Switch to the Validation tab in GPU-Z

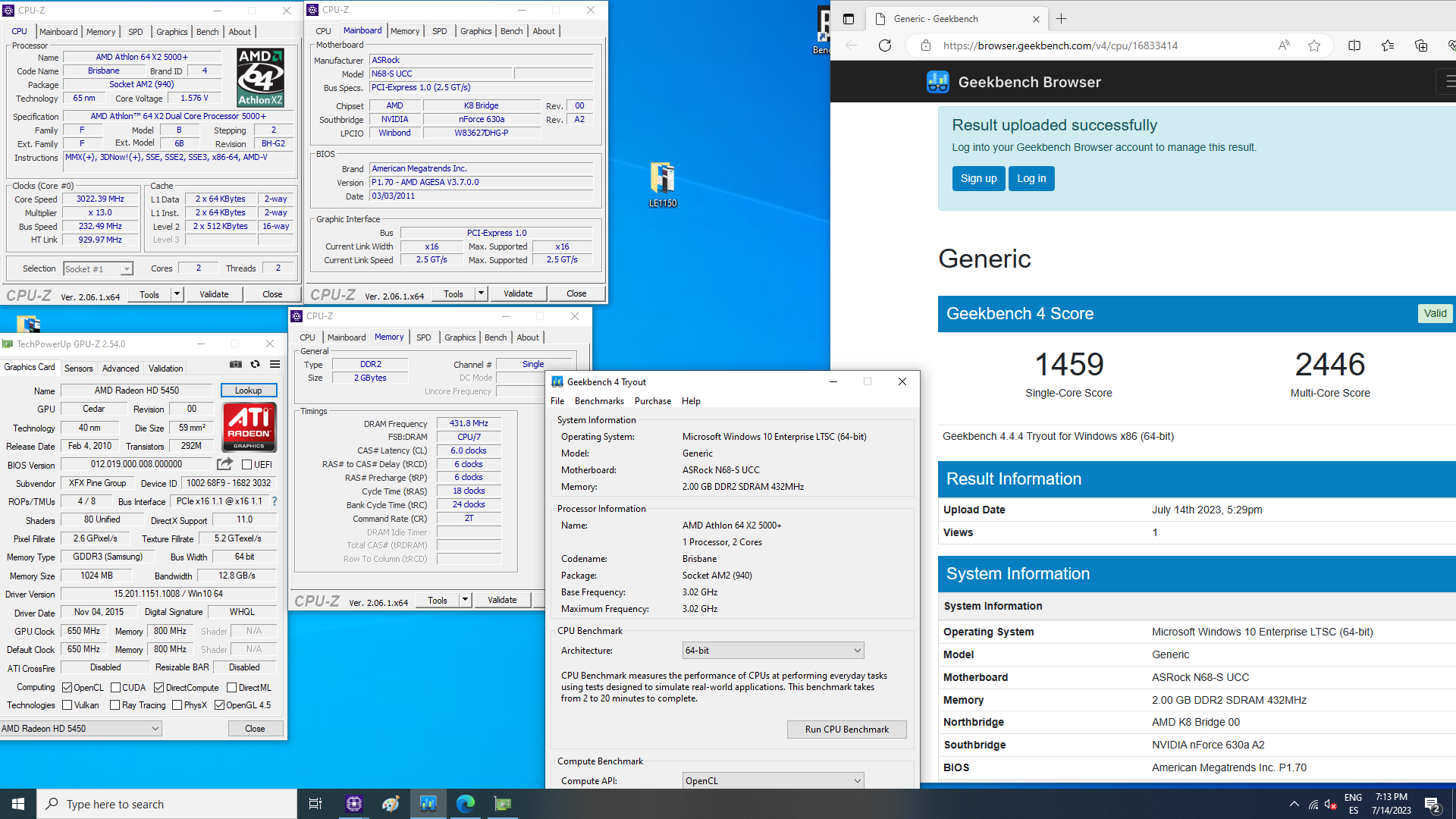coord(165,369)
